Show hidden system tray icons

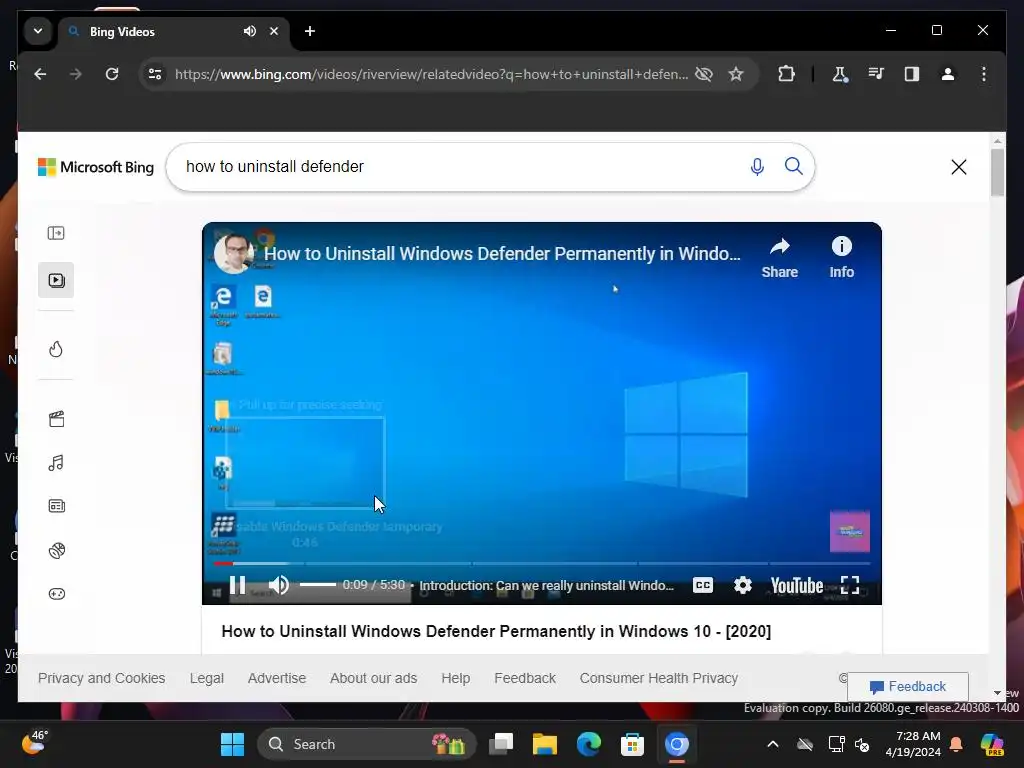(x=773, y=744)
